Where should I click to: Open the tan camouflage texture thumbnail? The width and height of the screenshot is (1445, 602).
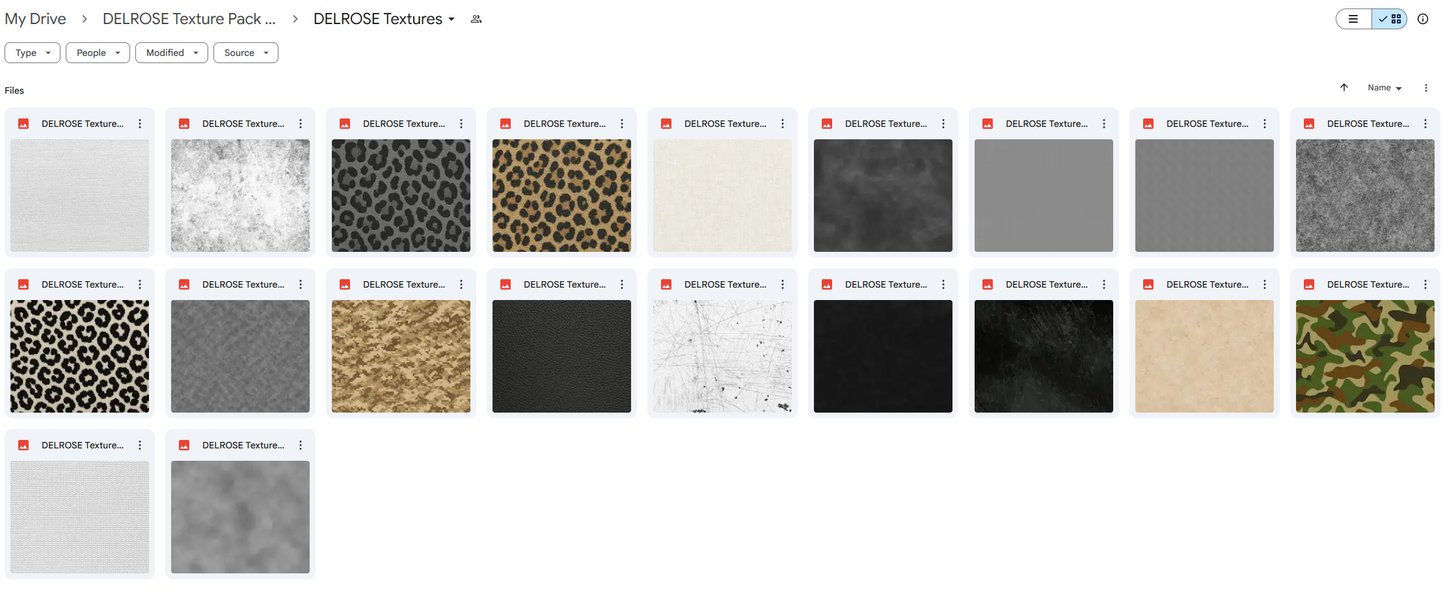click(x=401, y=357)
